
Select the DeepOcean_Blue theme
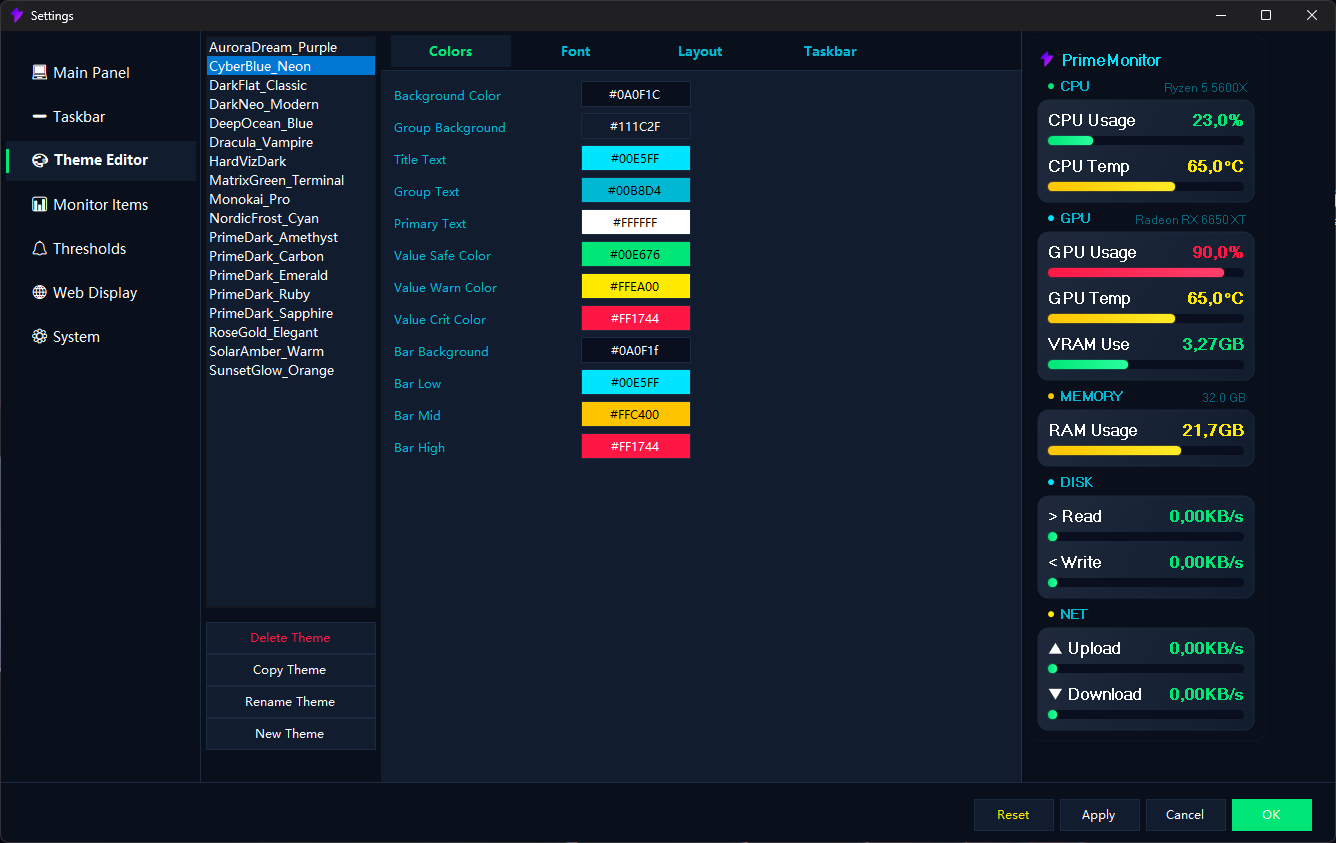pos(290,123)
